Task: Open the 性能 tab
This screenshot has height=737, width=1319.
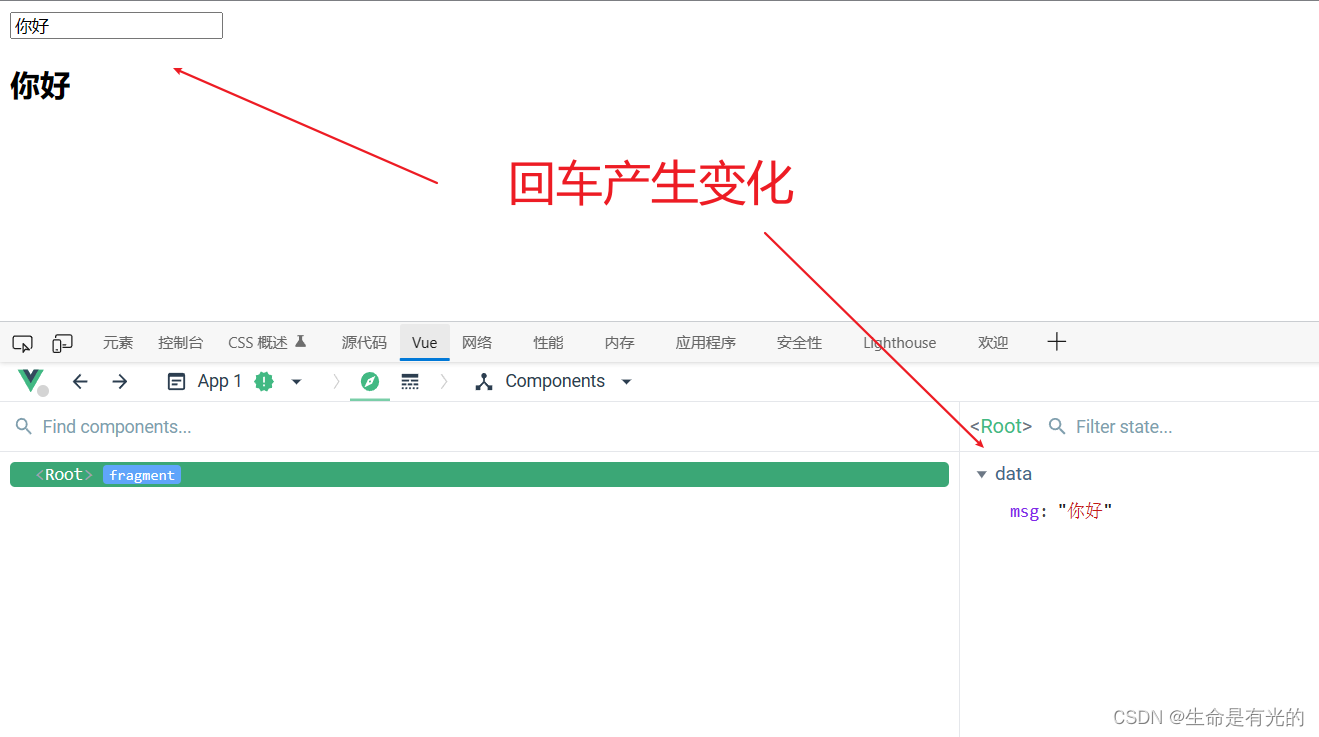Action: 548,343
